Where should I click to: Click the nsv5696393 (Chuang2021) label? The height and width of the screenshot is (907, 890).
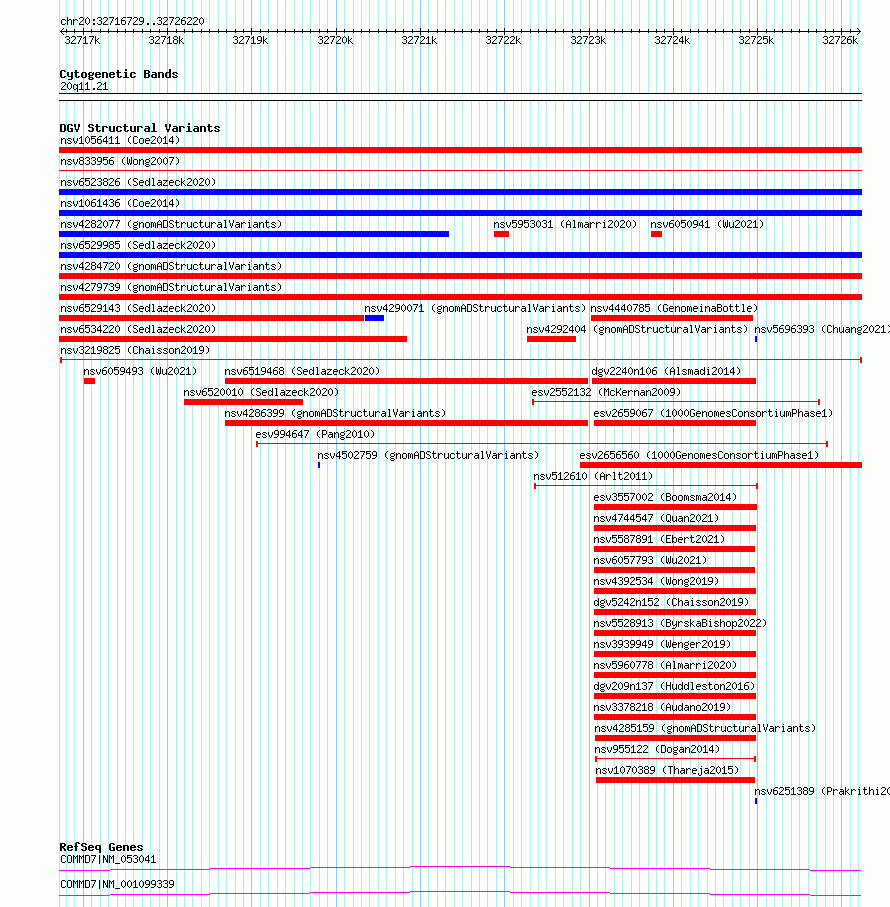822,329
